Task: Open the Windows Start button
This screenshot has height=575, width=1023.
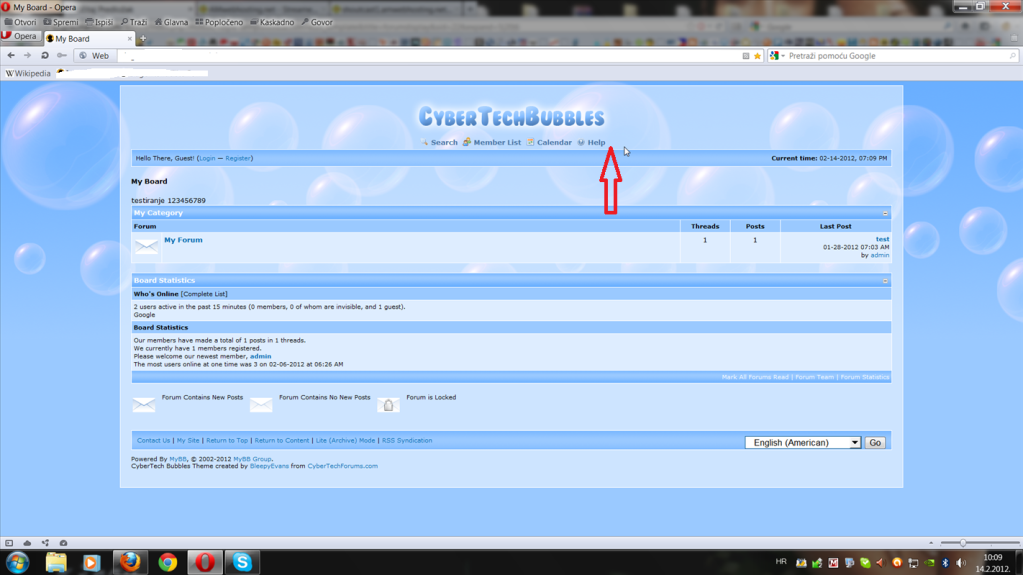Action: pos(18,563)
